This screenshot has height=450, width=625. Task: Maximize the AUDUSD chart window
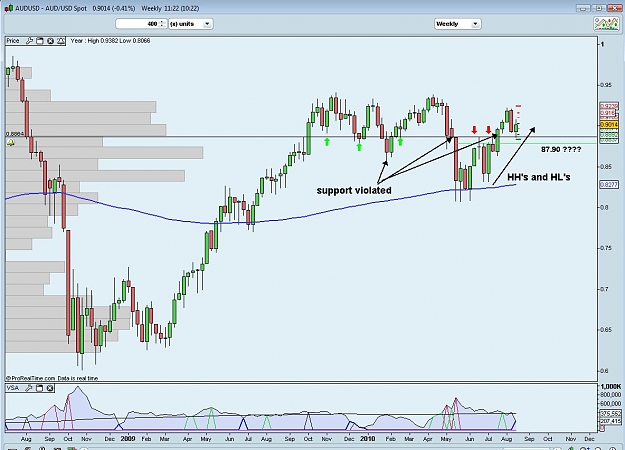[x=599, y=8]
